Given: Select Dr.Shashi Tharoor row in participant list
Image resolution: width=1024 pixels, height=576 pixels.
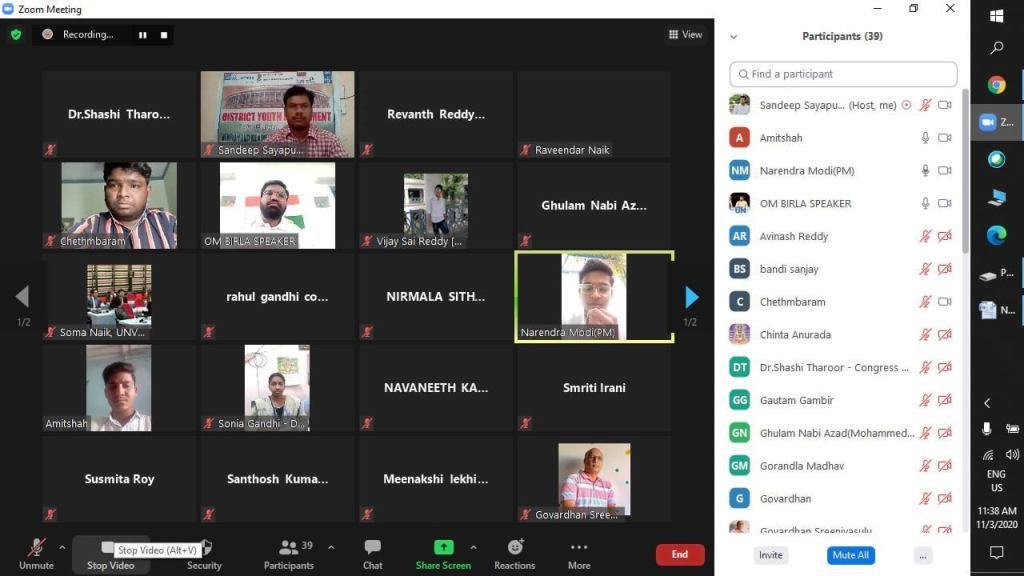Looking at the screenshot, I should tap(842, 367).
